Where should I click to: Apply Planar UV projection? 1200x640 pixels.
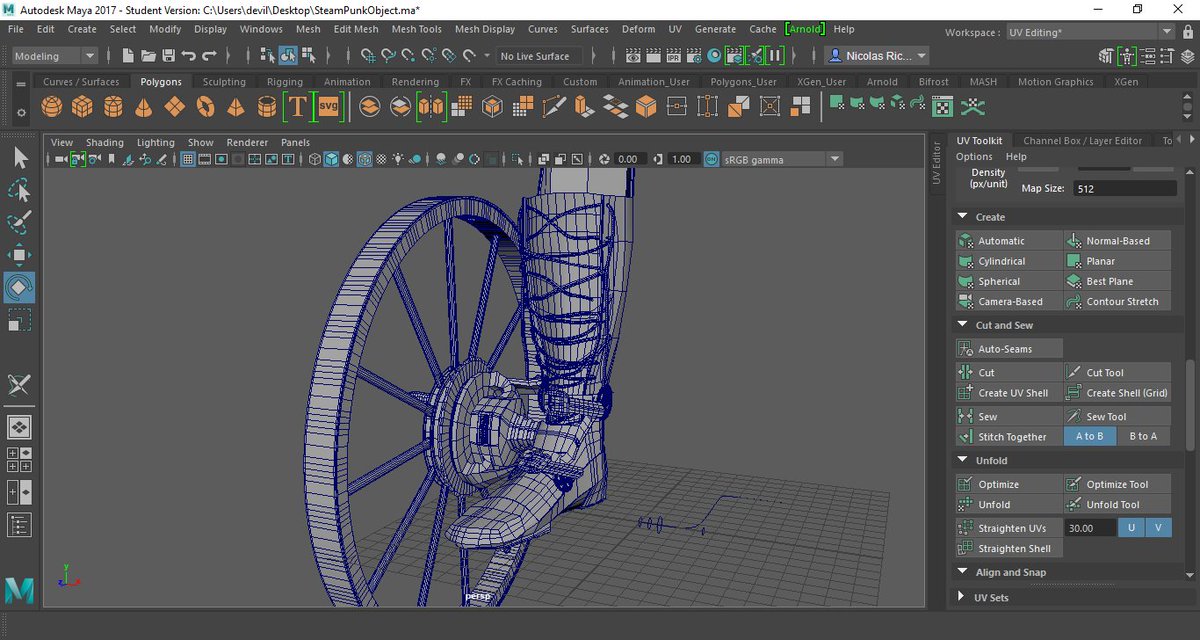pos(1117,260)
